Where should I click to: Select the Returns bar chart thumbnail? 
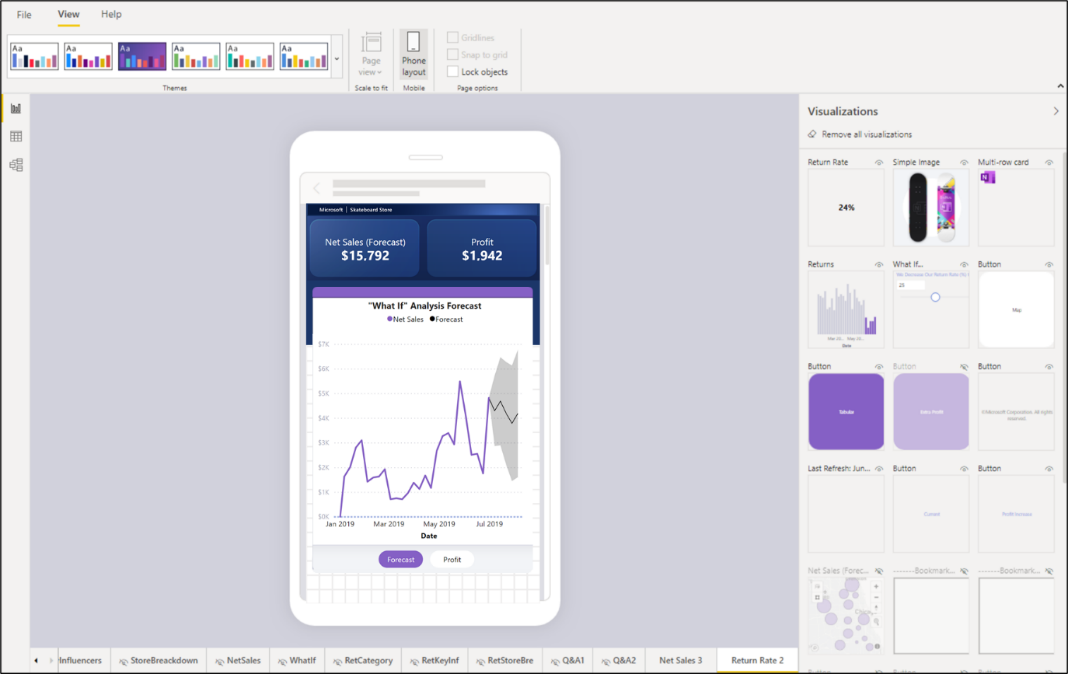pyautogui.click(x=846, y=310)
